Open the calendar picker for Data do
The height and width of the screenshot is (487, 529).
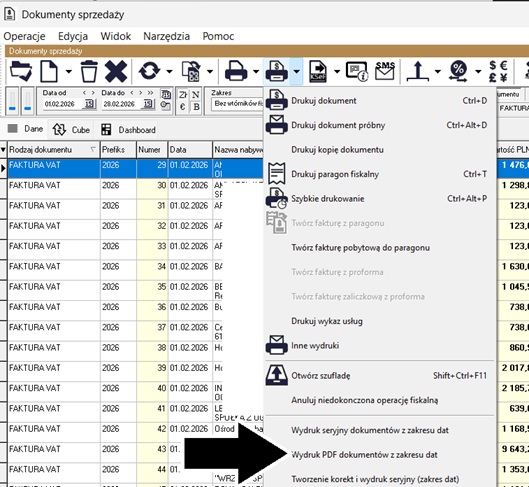point(148,104)
